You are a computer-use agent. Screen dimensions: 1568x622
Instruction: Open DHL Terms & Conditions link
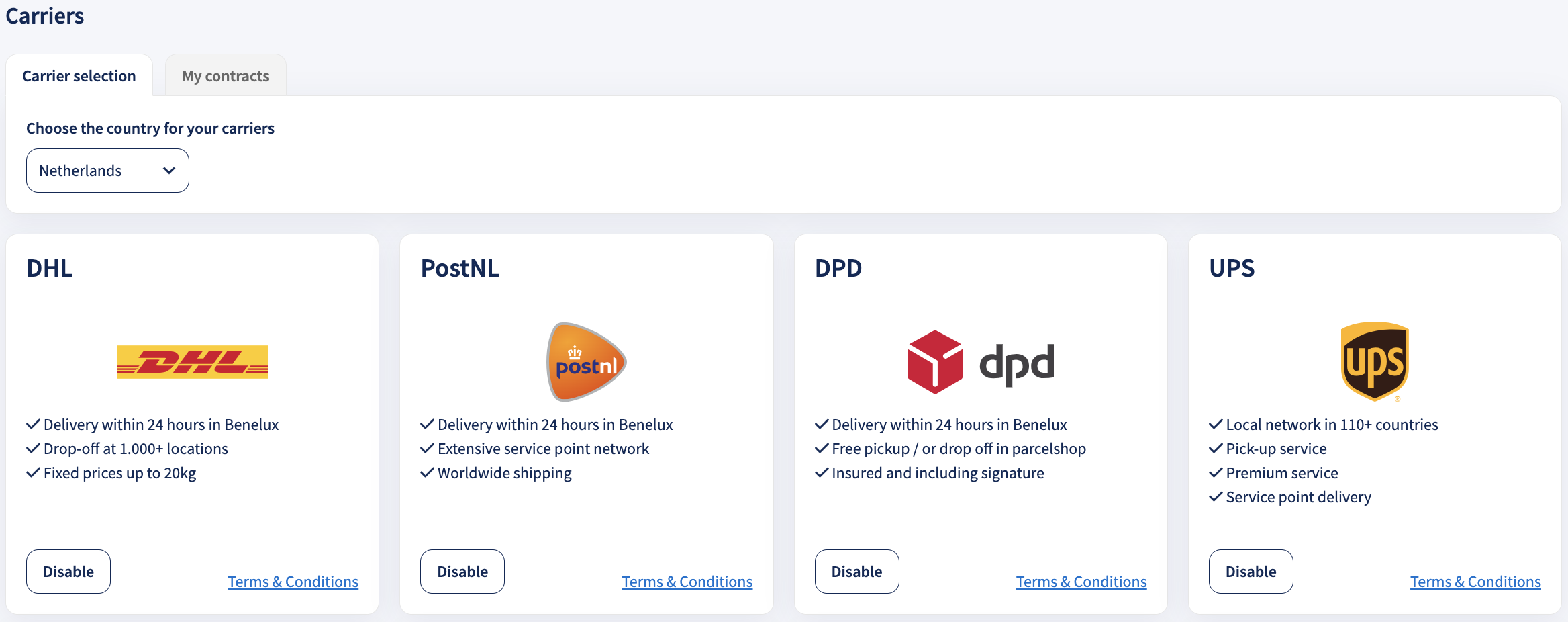293,582
